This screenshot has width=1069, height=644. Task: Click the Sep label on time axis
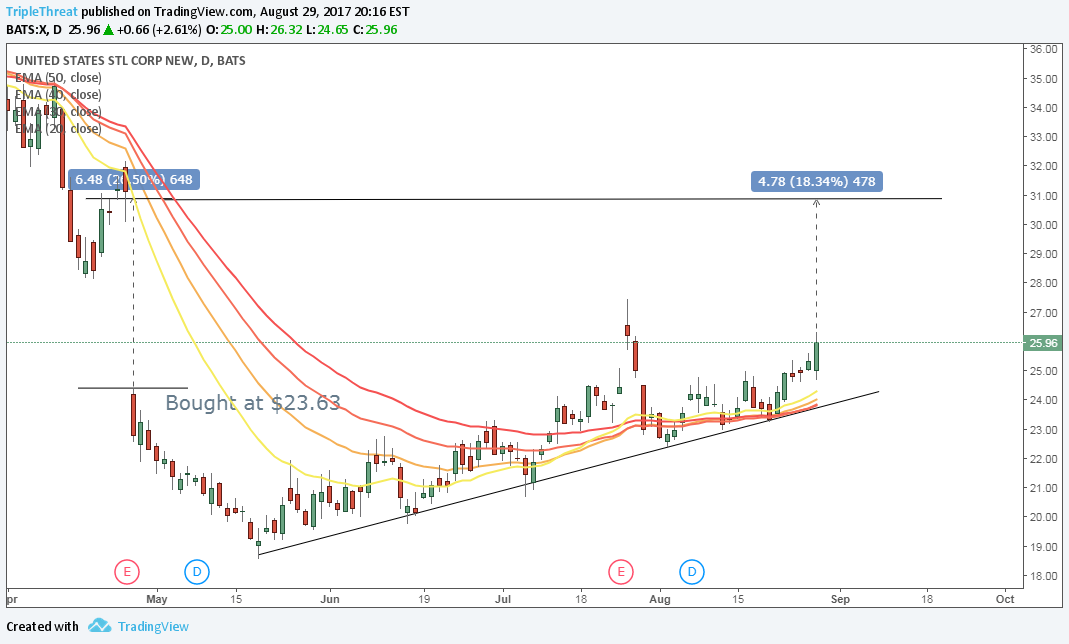tap(840, 600)
